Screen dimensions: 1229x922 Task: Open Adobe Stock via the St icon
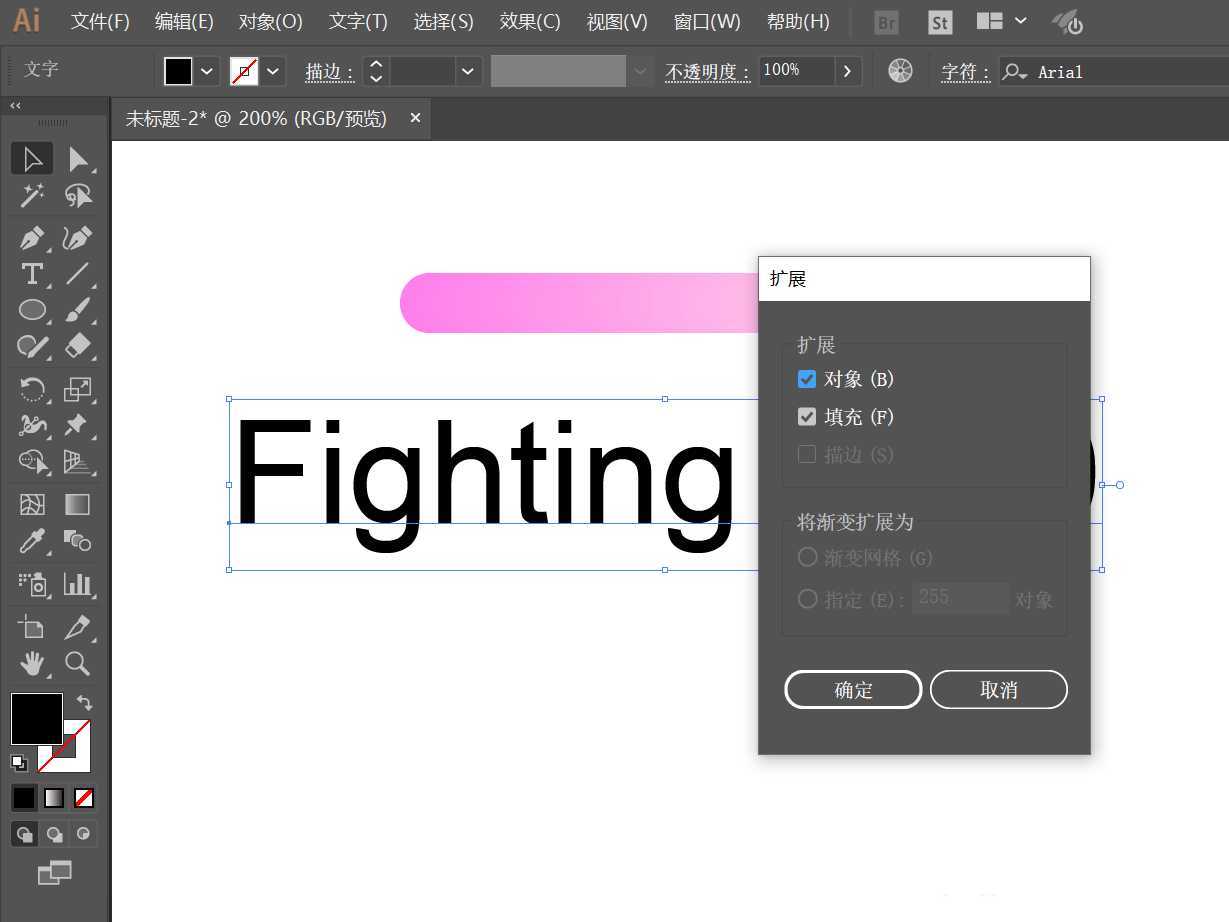click(x=939, y=21)
